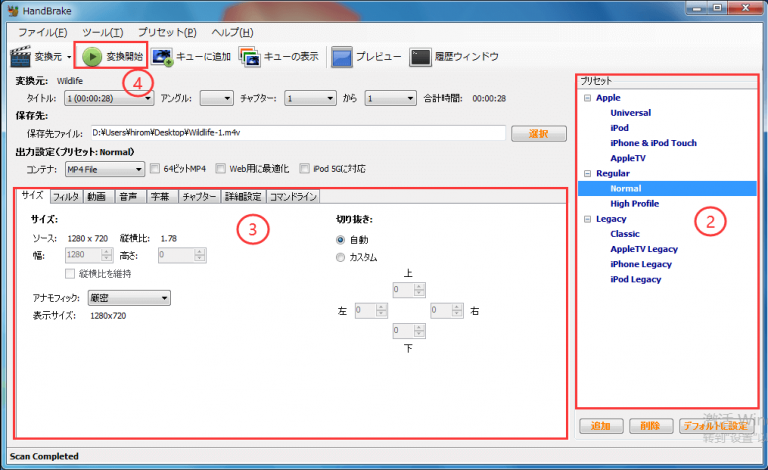Select the AppleTV preset
The width and height of the screenshot is (768, 470).
(x=628, y=159)
